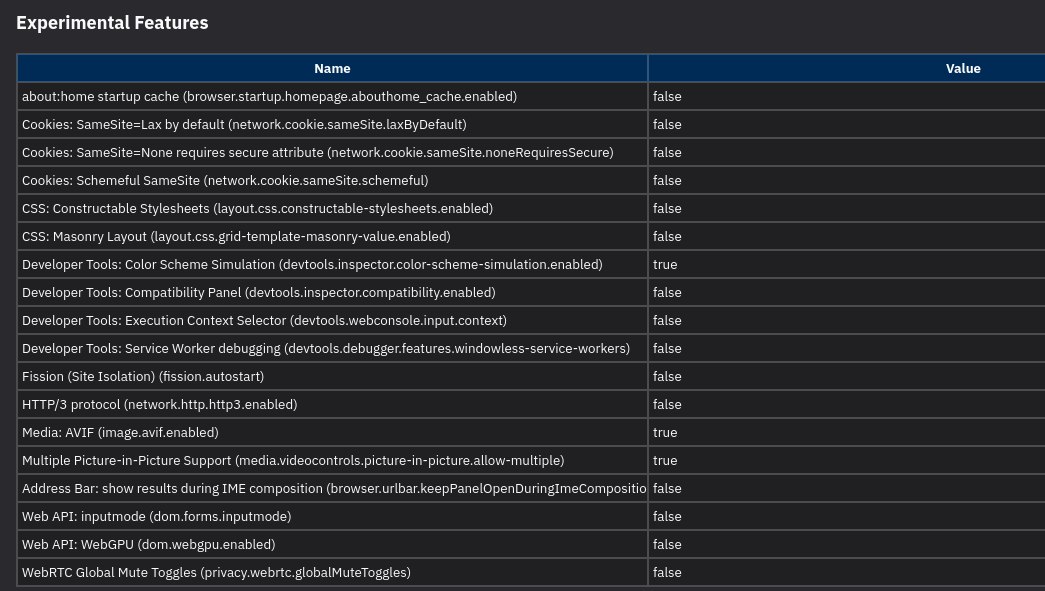Select Web API: inputmode entry
The image size is (1045, 591).
point(157,516)
